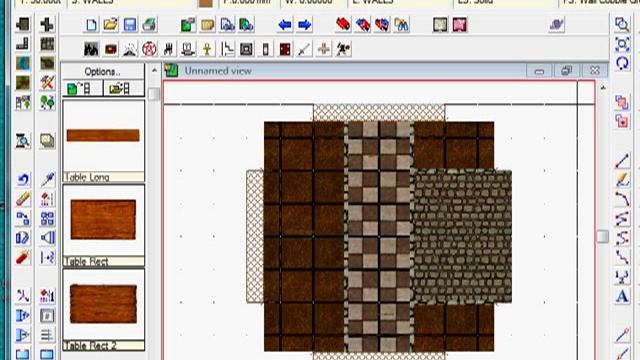Click the binoculars icon over a folder
This screenshot has width=640, height=360.
tap(402, 25)
